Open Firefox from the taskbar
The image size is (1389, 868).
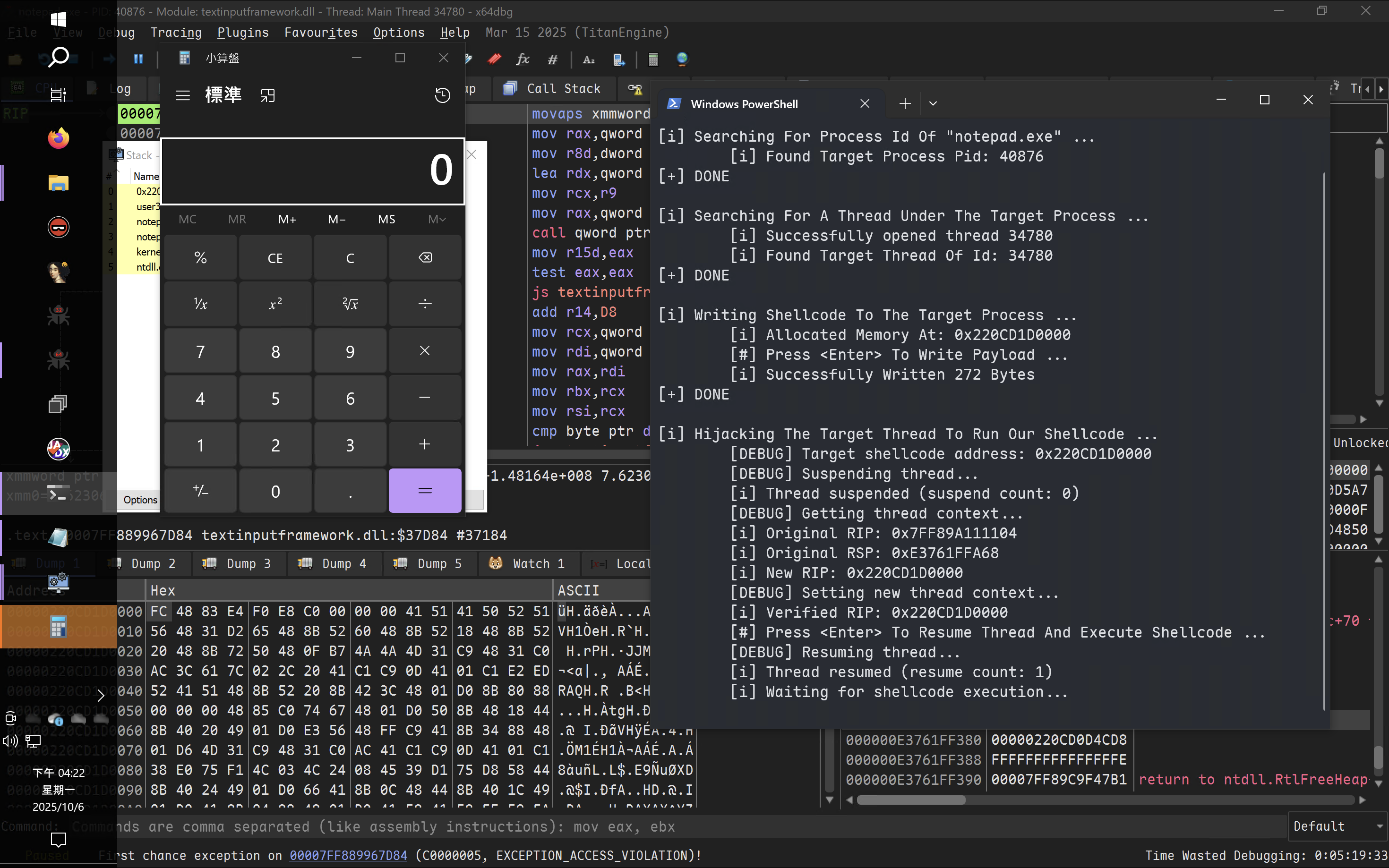58,138
